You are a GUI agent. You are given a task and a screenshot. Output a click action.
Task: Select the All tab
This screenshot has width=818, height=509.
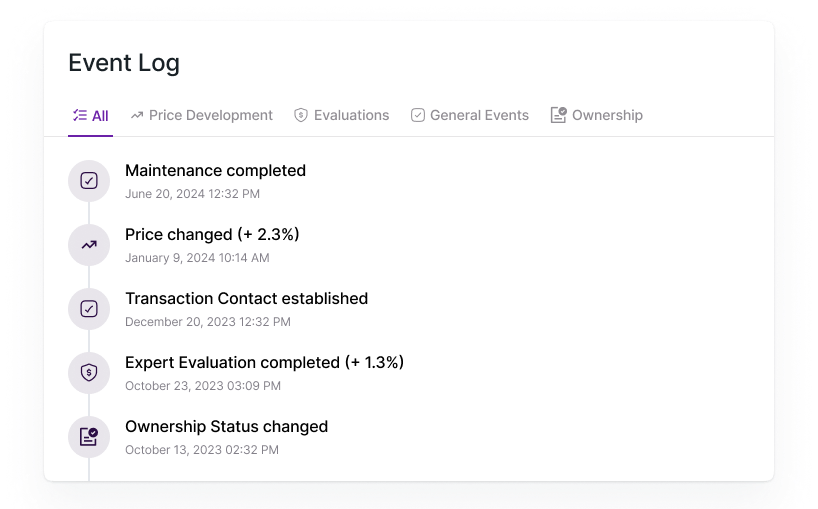[x=91, y=116]
